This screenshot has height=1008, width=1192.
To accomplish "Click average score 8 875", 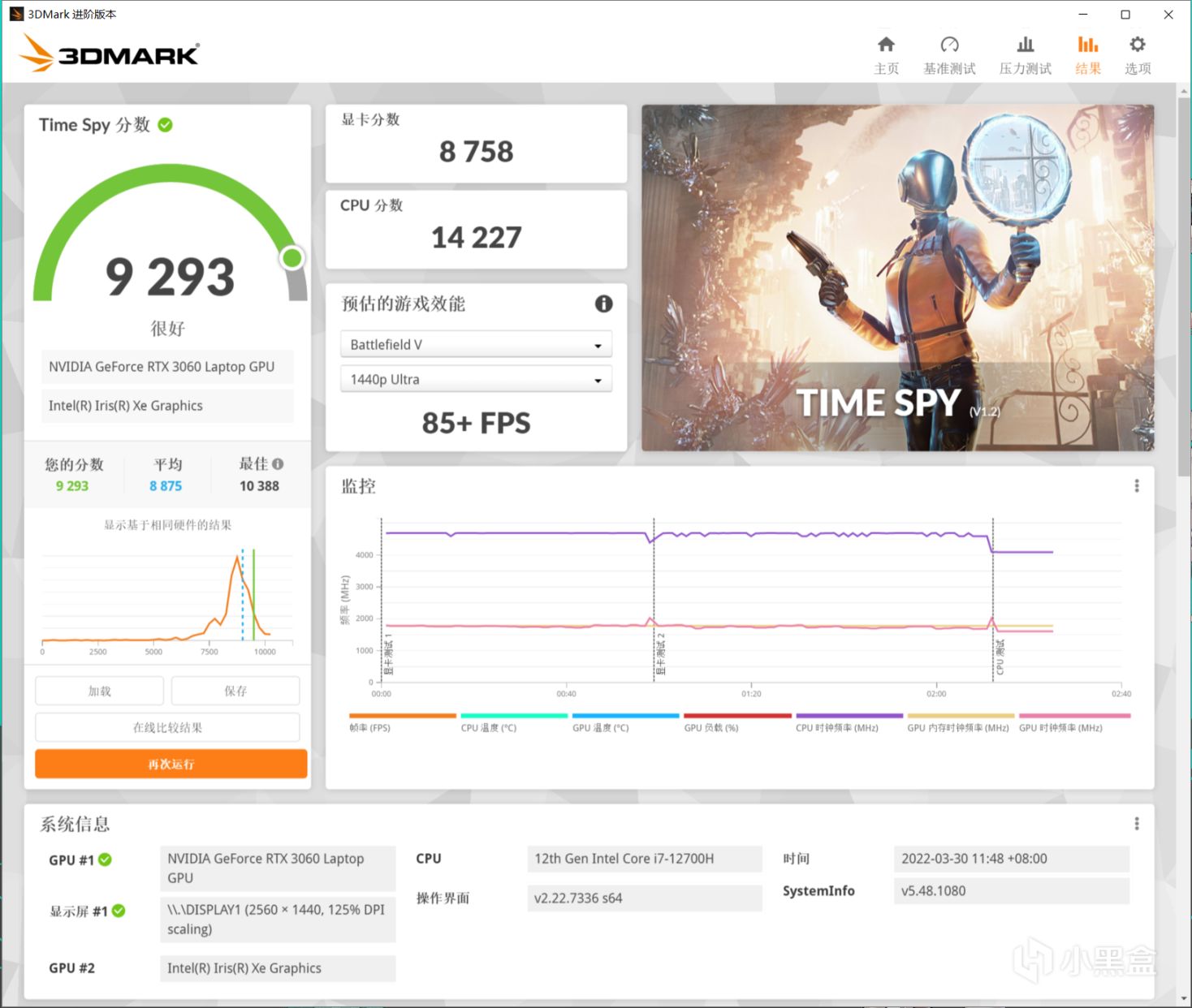I will click(x=166, y=486).
